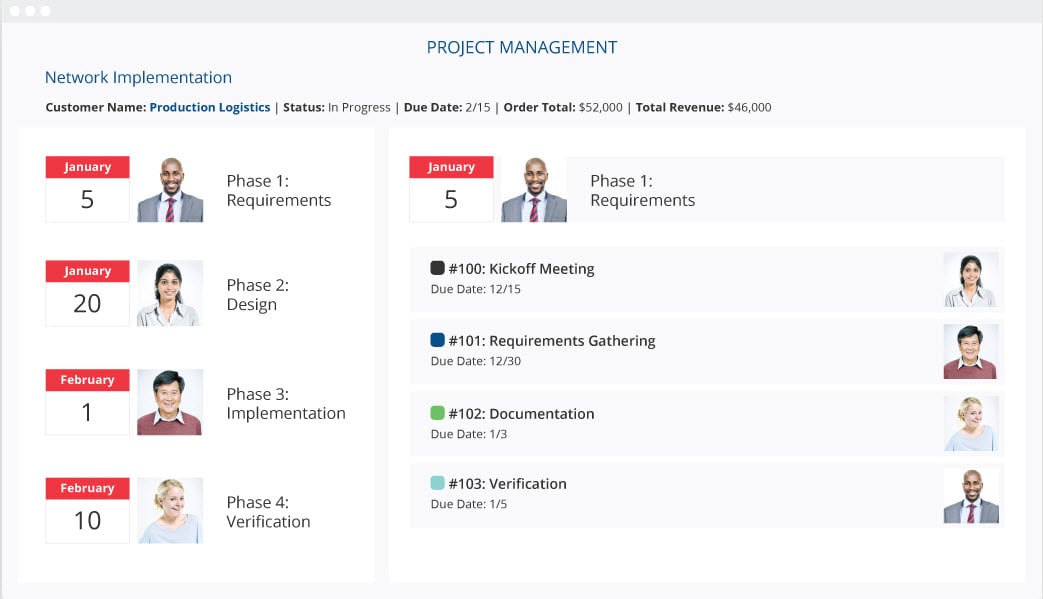The width and height of the screenshot is (1043, 599).
Task: Click the teal status square for #103 Verification
Action: pyautogui.click(x=437, y=483)
